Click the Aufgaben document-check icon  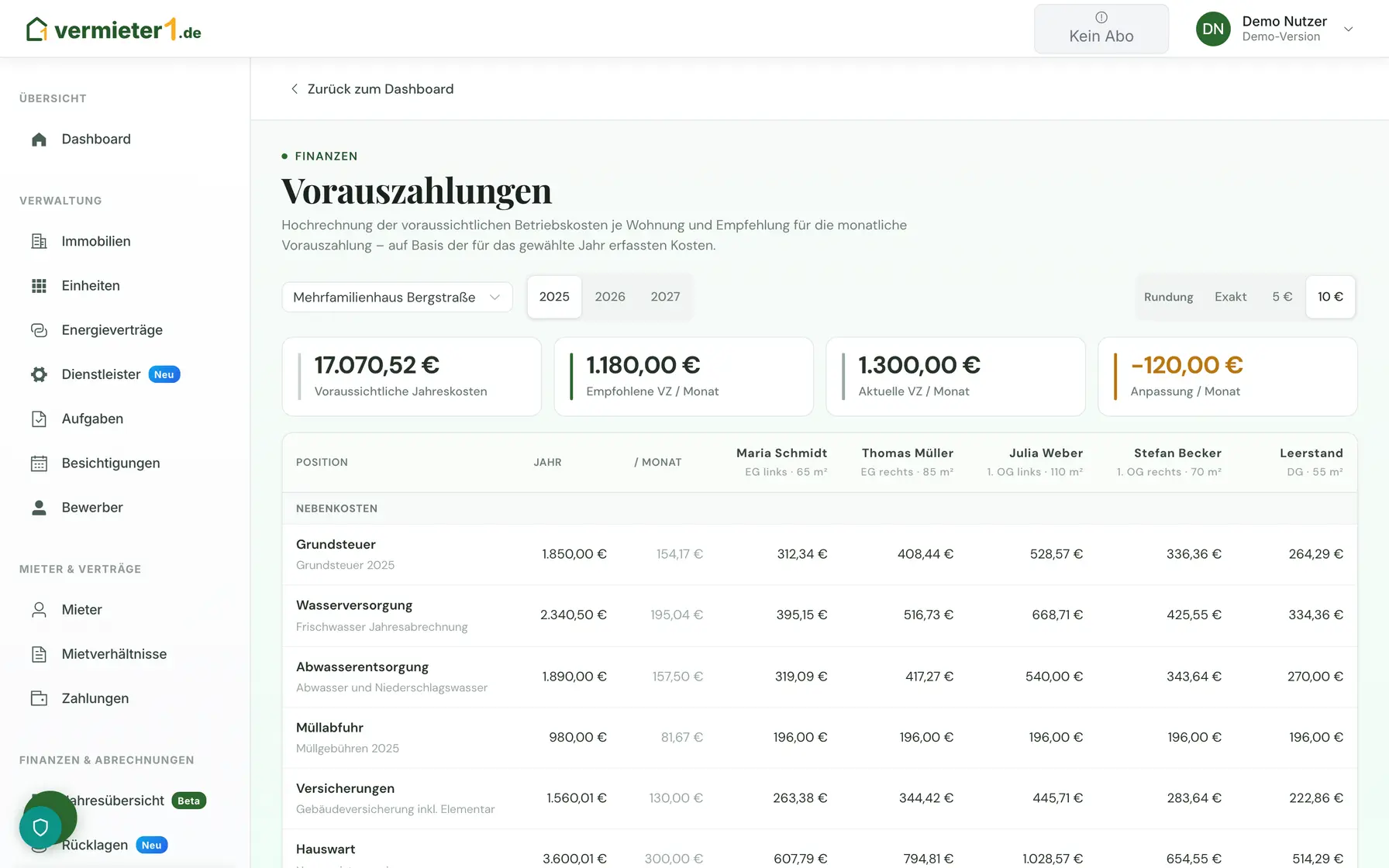coord(39,419)
